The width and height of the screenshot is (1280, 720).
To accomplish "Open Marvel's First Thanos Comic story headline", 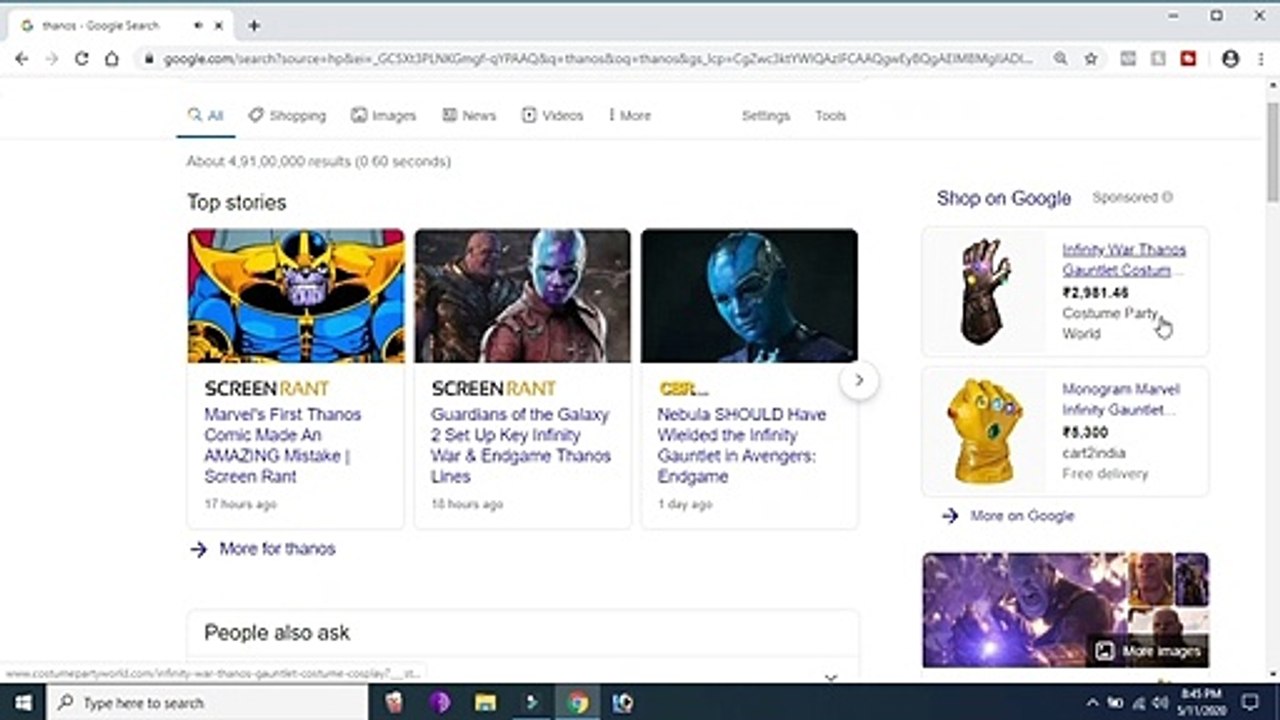I will (283, 445).
